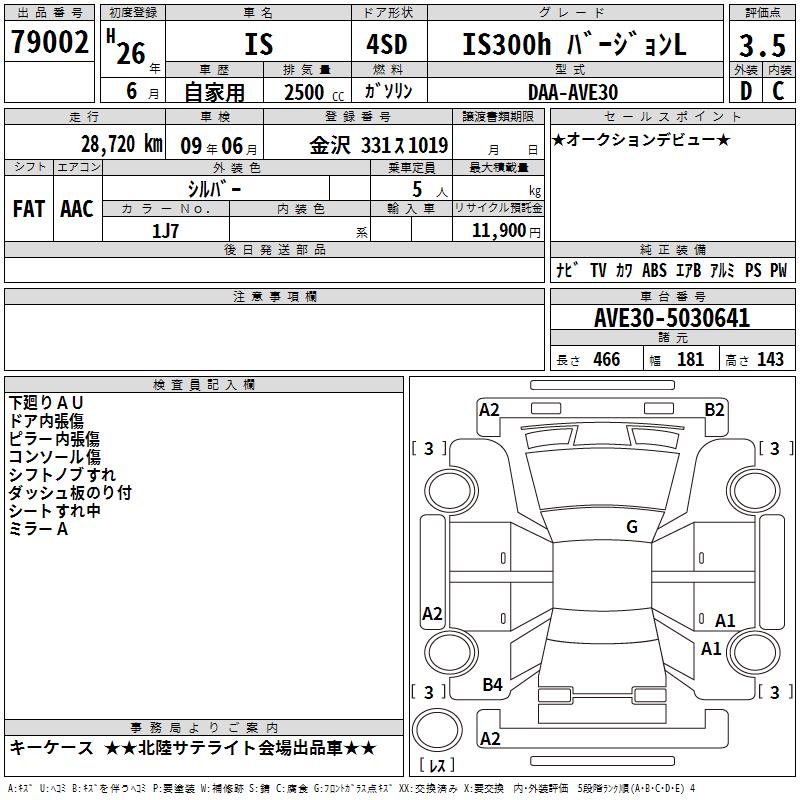The height and width of the screenshot is (800, 800).
Task: Click the model code DAA-AVE30
Action: point(573,91)
